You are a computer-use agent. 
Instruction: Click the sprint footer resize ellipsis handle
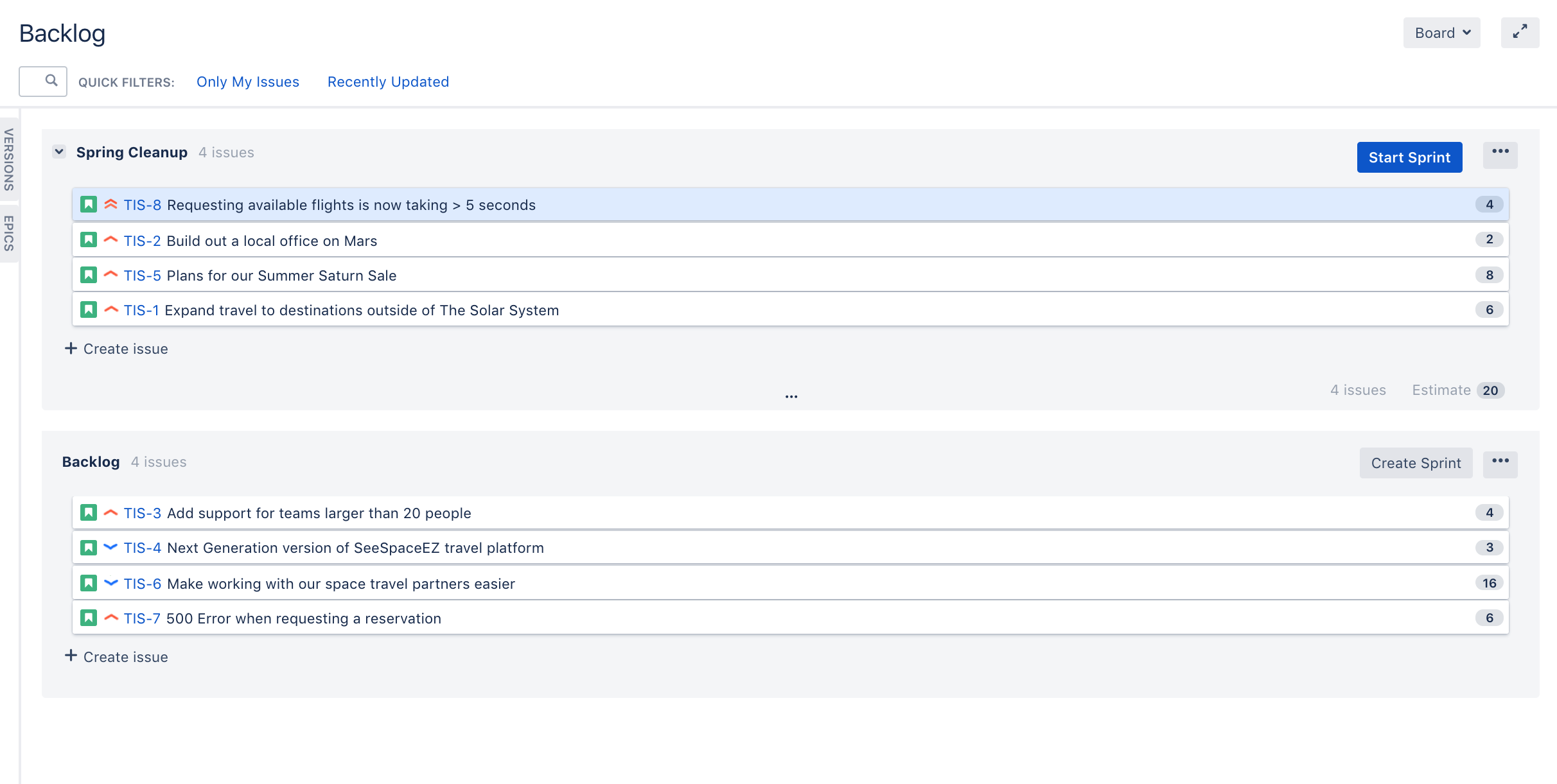point(791,397)
